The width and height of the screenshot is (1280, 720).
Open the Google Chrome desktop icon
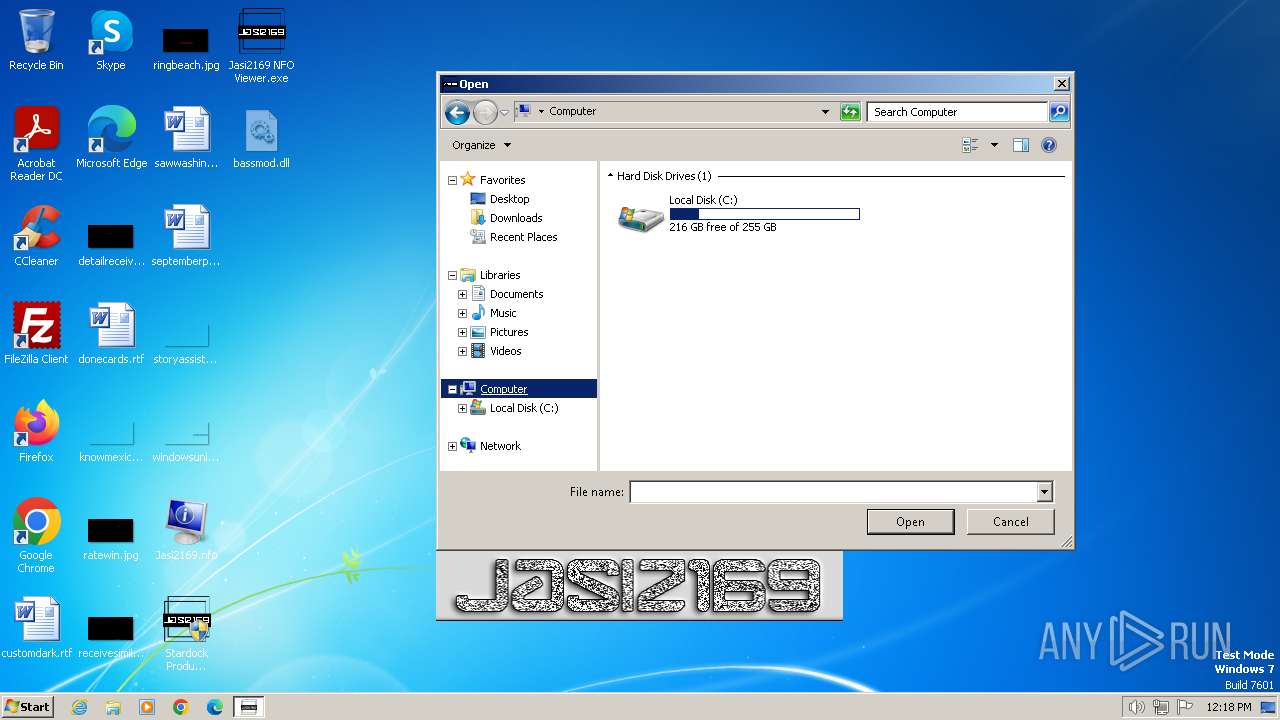pyautogui.click(x=36, y=536)
